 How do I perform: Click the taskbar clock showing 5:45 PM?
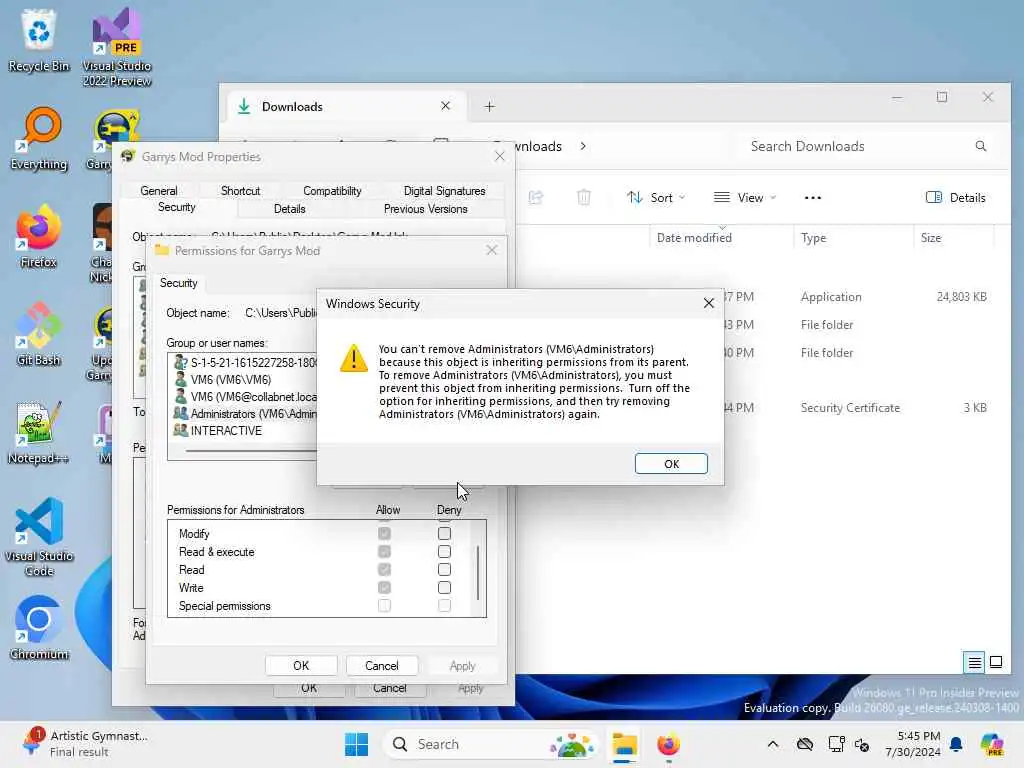pos(913,744)
